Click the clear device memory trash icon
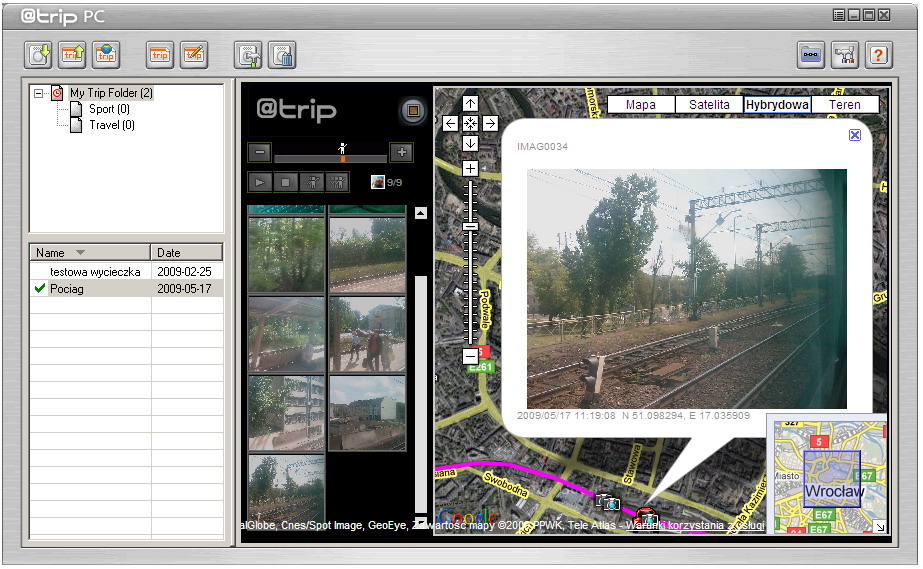Viewport: 923px width, 569px height. point(282,55)
